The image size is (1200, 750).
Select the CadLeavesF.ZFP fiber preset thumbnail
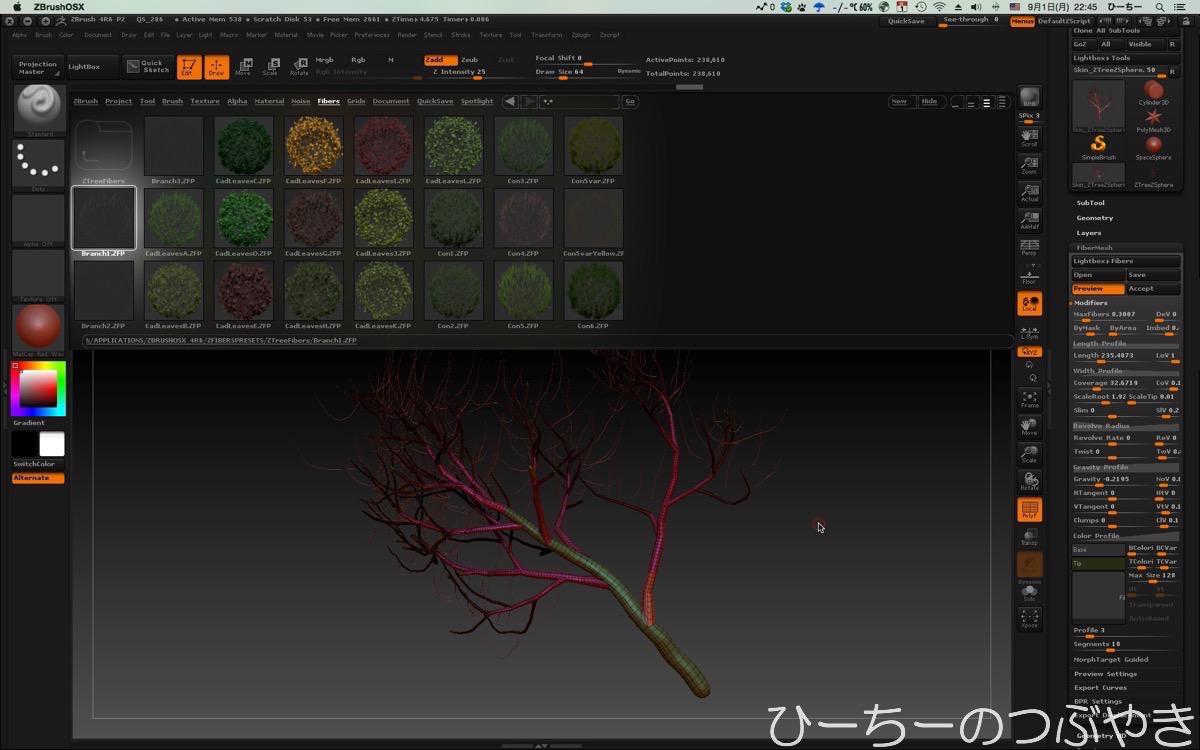click(x=313, y=146)
